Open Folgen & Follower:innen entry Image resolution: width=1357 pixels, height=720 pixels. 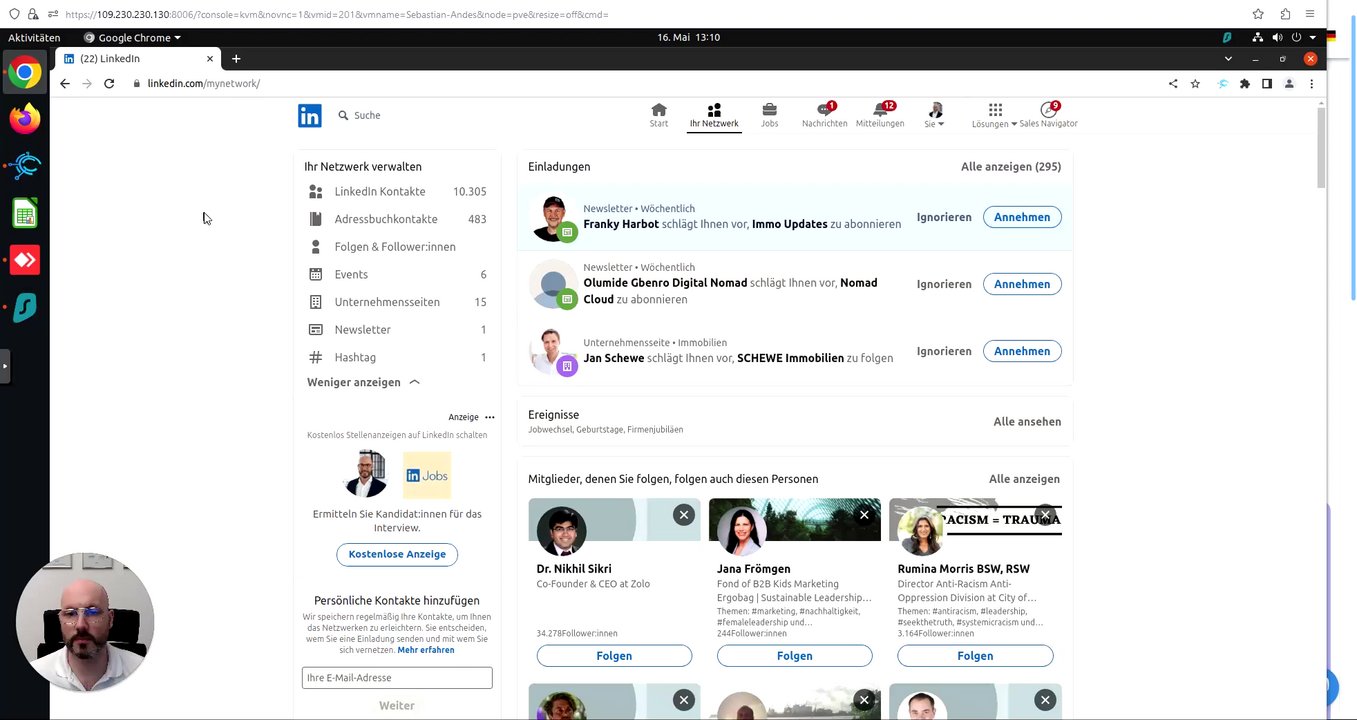(x=397, y=247)
